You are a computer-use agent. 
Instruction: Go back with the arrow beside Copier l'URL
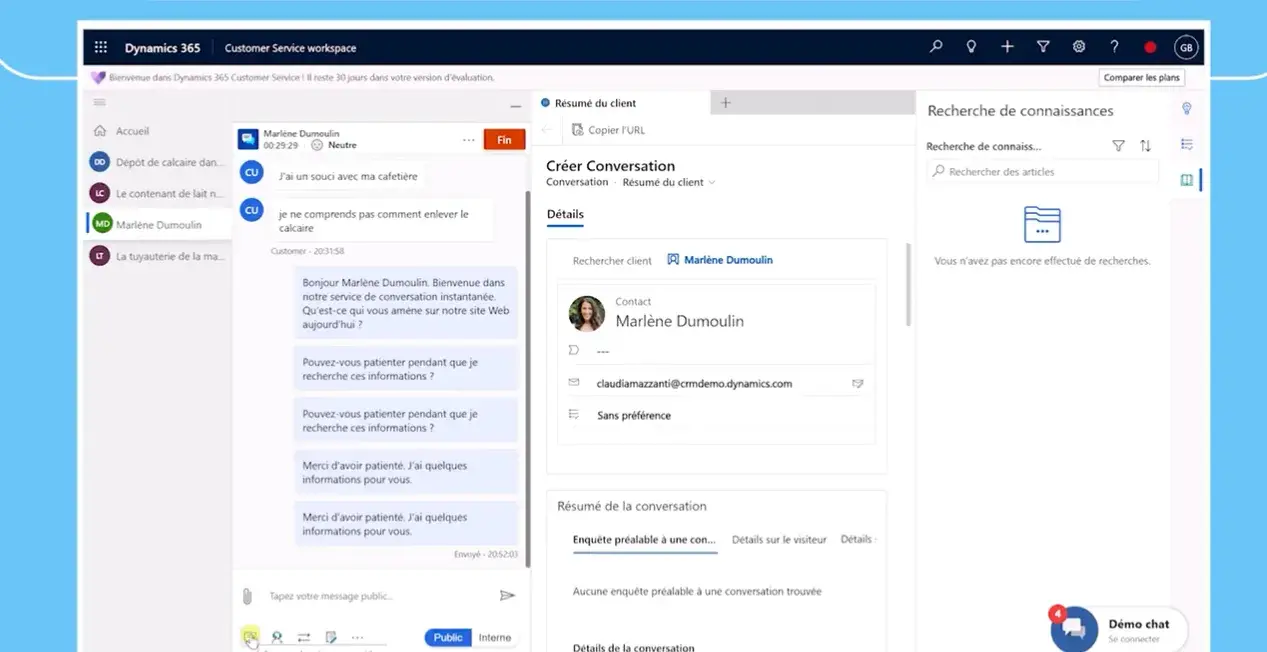pyautogui.click(x=546, y=130)
